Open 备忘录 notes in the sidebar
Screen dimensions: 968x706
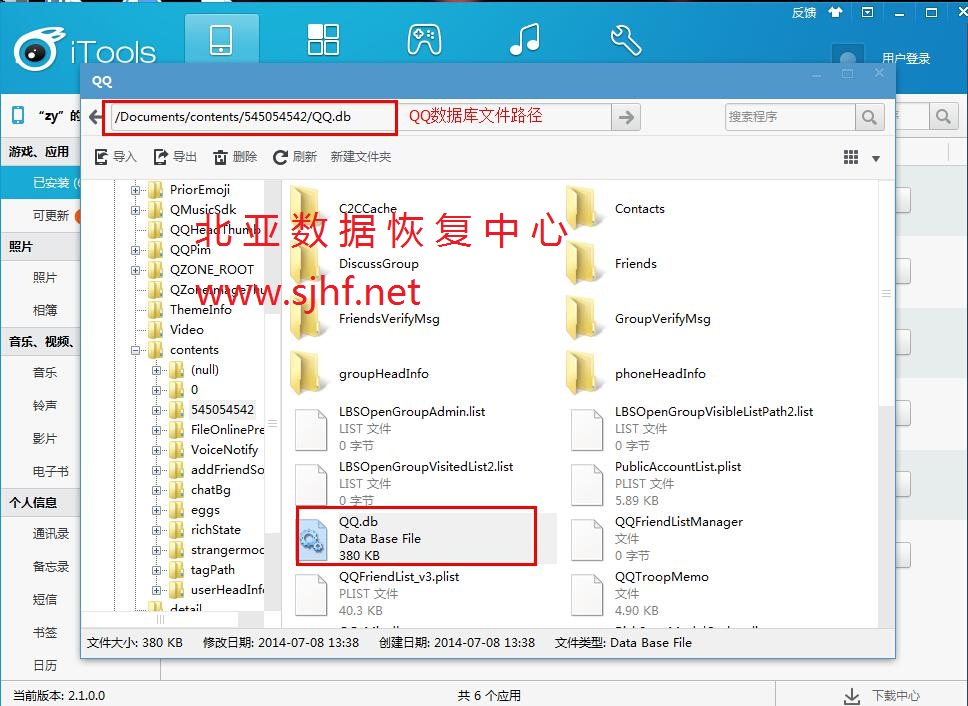[51, 567]
